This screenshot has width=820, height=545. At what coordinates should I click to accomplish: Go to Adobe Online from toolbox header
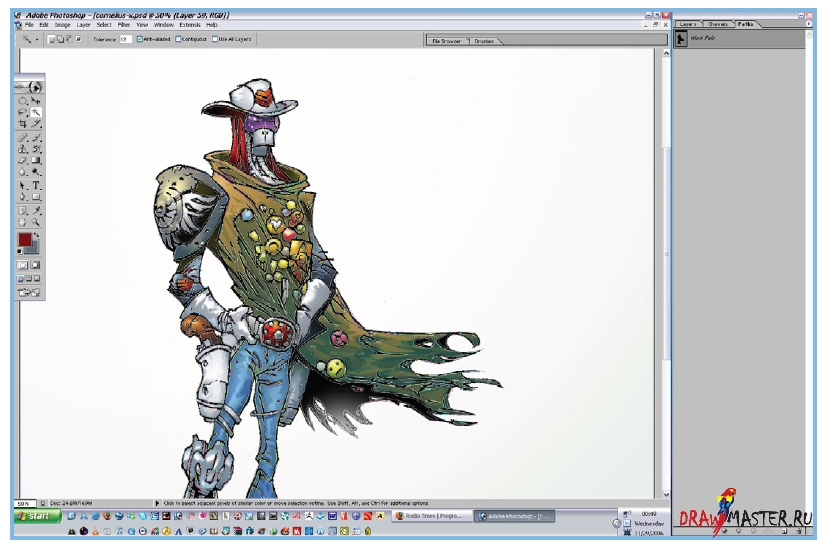29,87
